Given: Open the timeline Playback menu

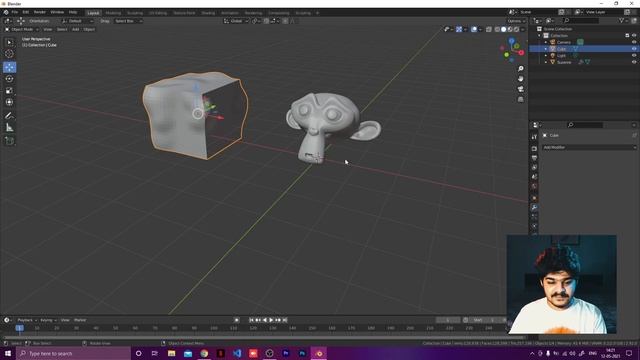Looking at the screenshot, I should (x=27, y=320).
